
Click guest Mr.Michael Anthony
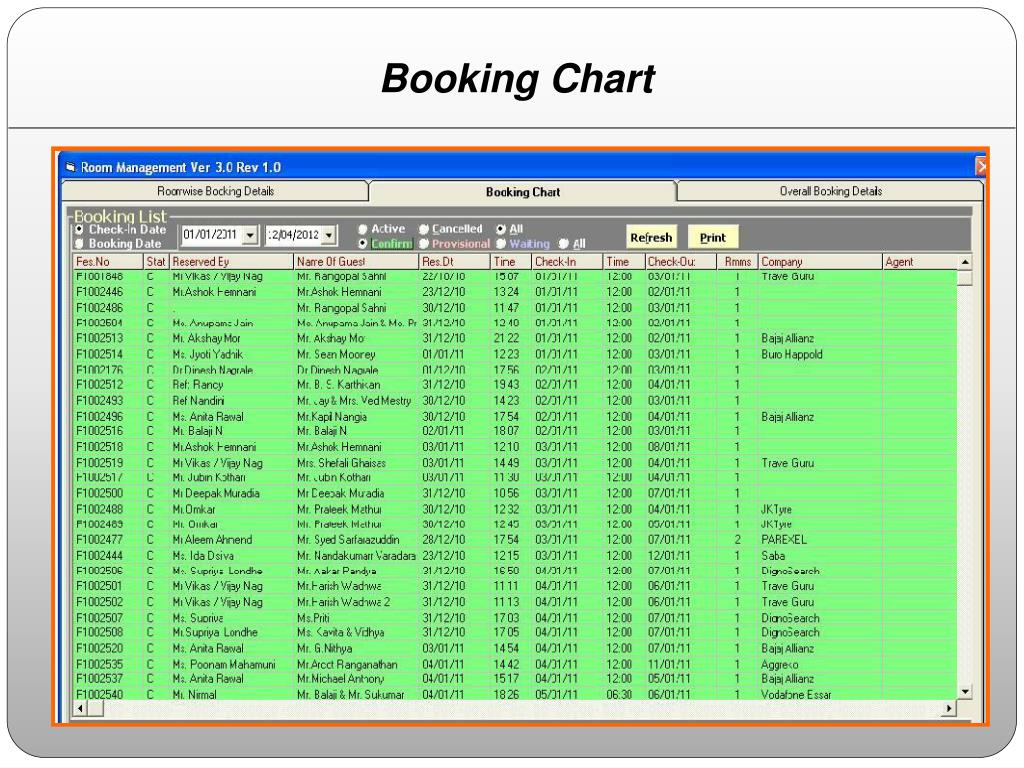(x=340, y=679)
